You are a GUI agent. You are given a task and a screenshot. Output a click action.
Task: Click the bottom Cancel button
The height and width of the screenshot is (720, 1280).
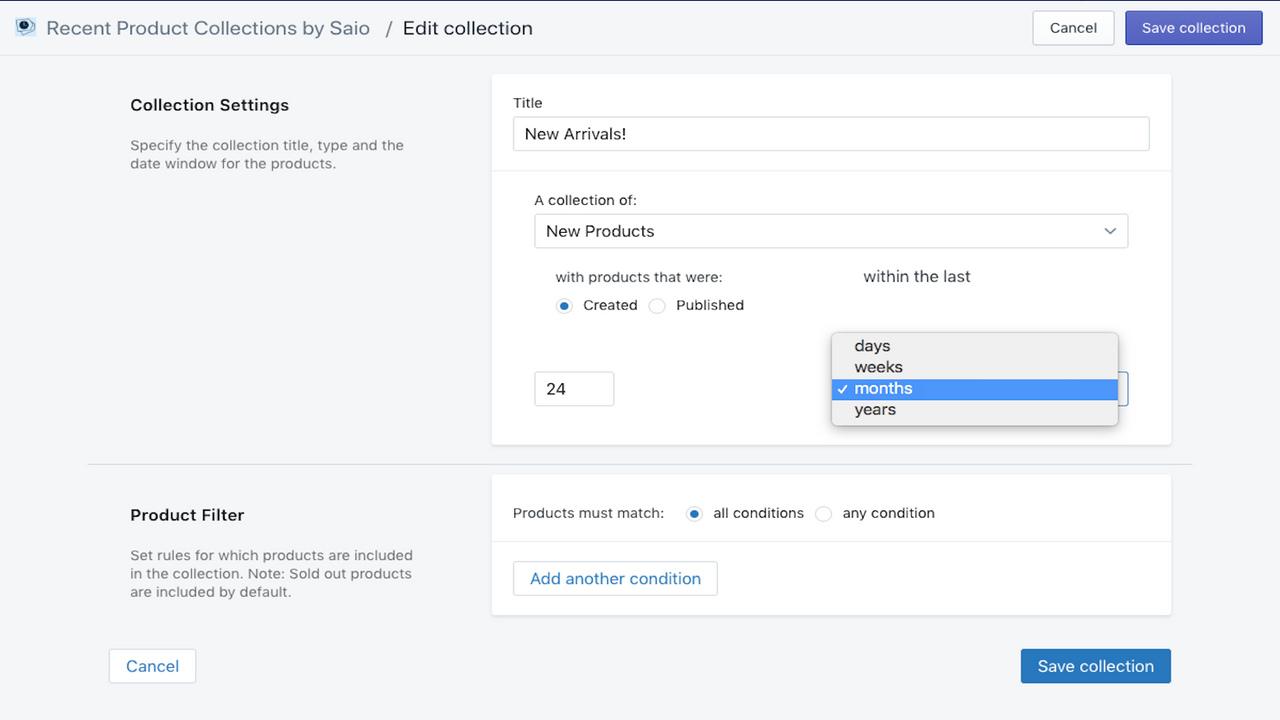[x=152, y=666]
